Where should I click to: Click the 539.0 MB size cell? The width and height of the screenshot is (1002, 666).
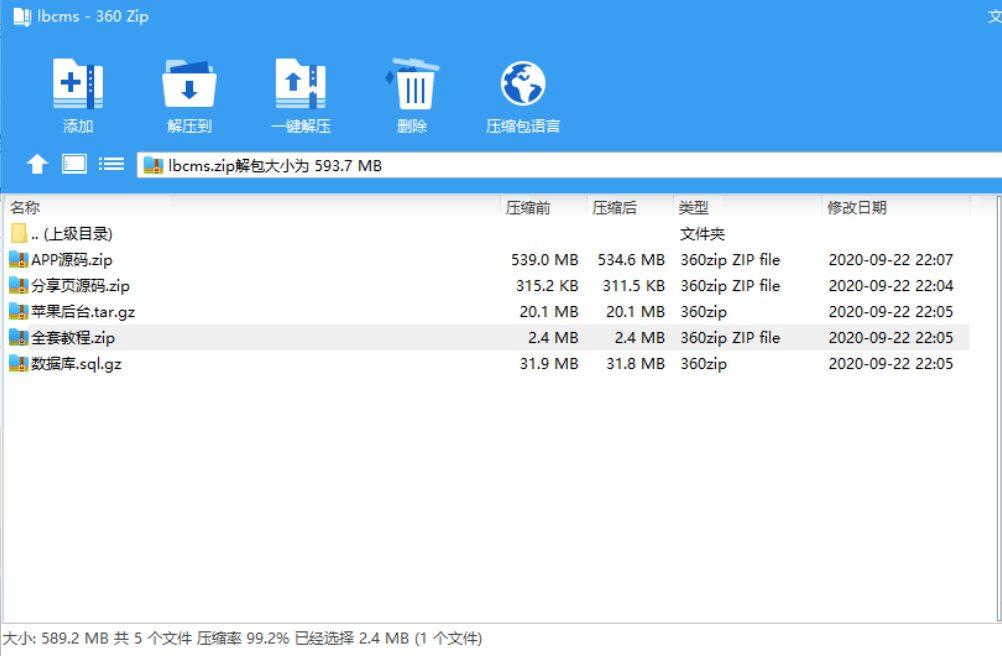[x=544, y=259]
